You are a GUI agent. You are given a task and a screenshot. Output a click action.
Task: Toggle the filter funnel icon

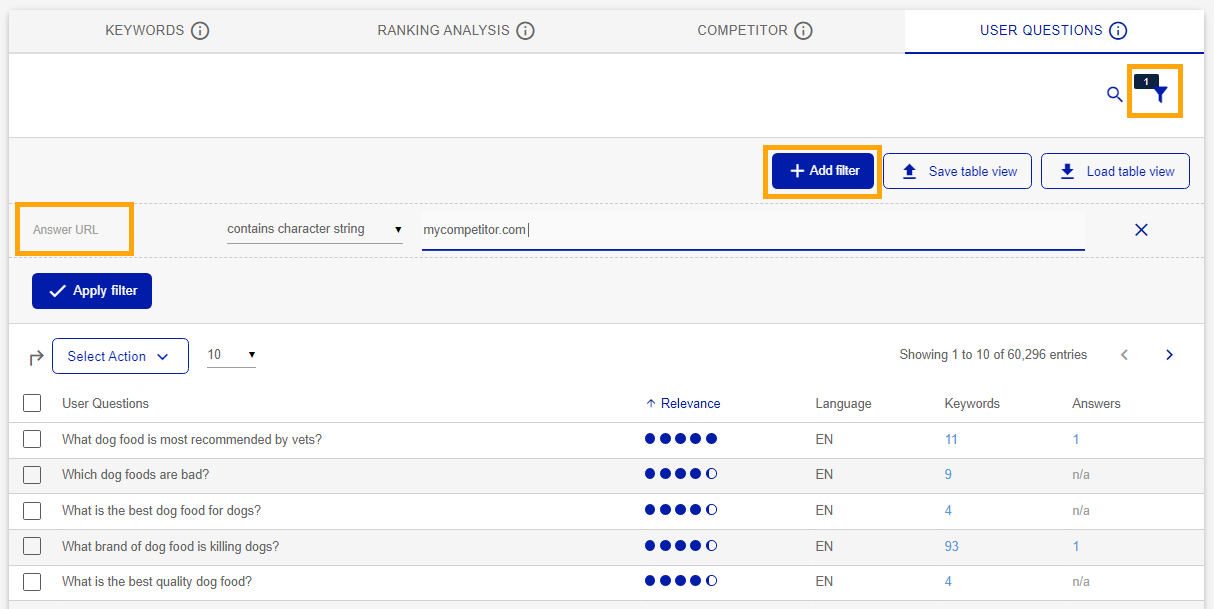click(x=1159, y=94)
